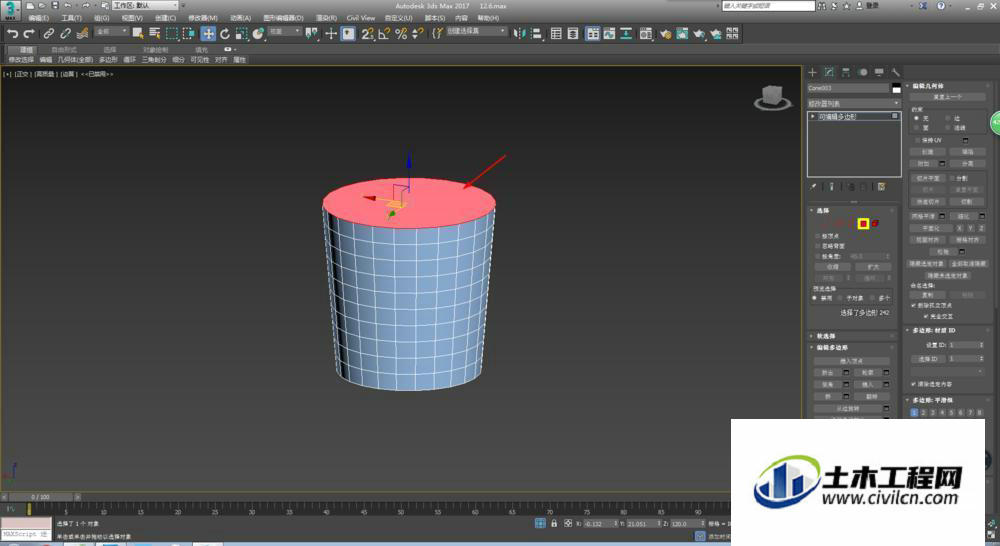This screenshot has width=1000, height=546.
Task: Collapse the 选择 (Selection) rollout
Action: 823,210
